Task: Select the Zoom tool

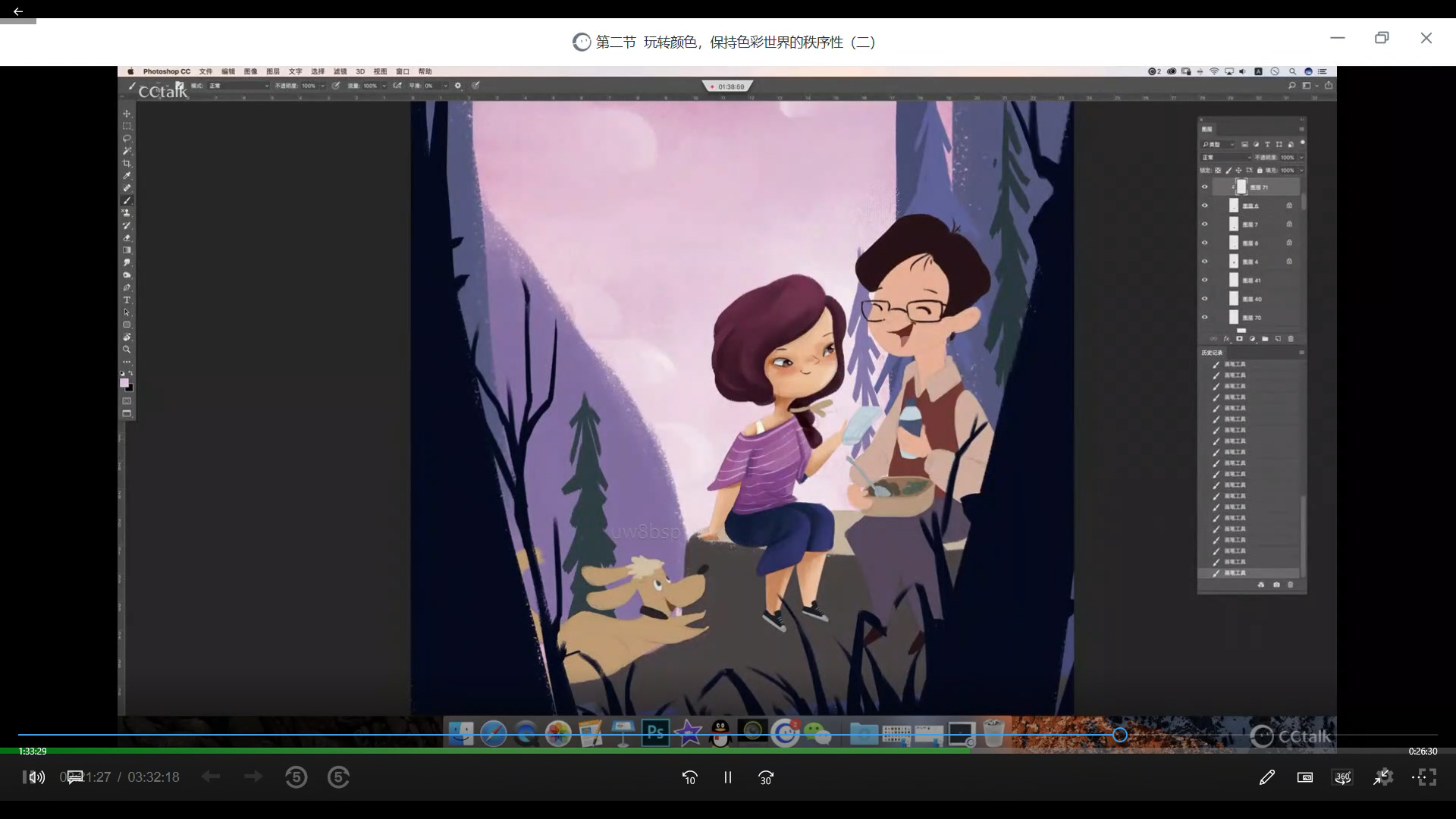Action: pyautogui.click(x=127, y=350)
